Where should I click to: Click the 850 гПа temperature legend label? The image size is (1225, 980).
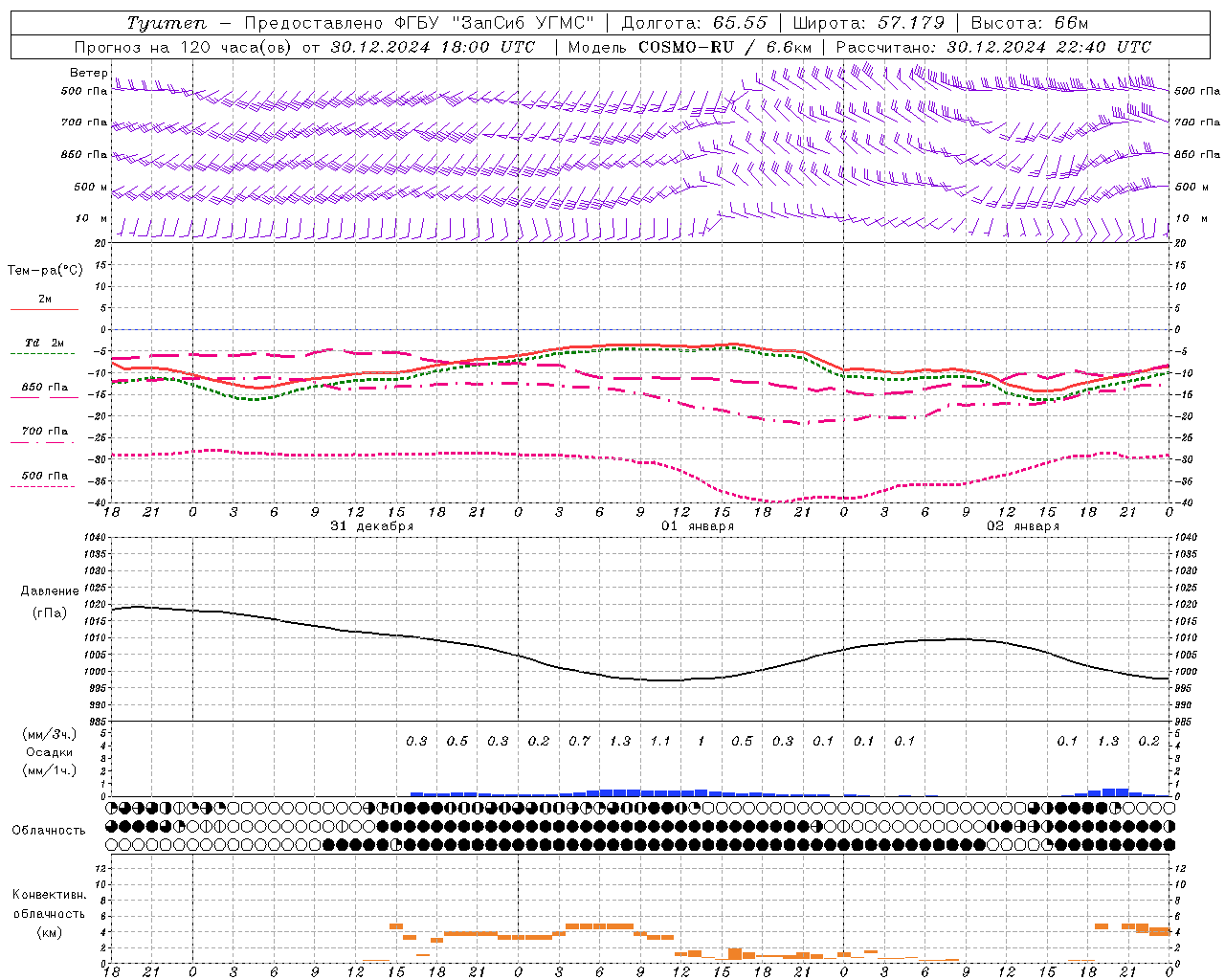pyautogui.click(x=45, y=388)
